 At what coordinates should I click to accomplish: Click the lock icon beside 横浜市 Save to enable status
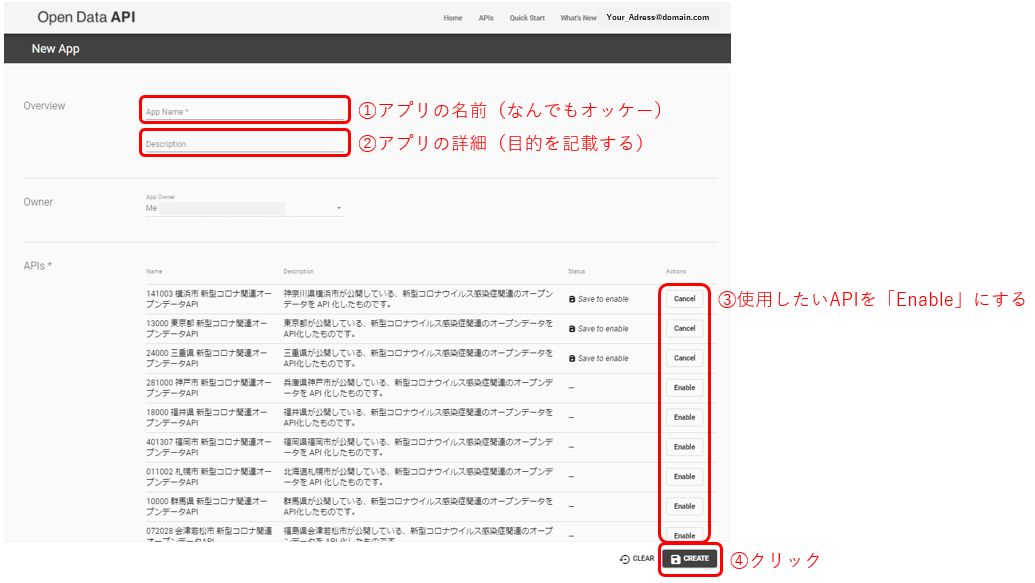tap(572, 298)
